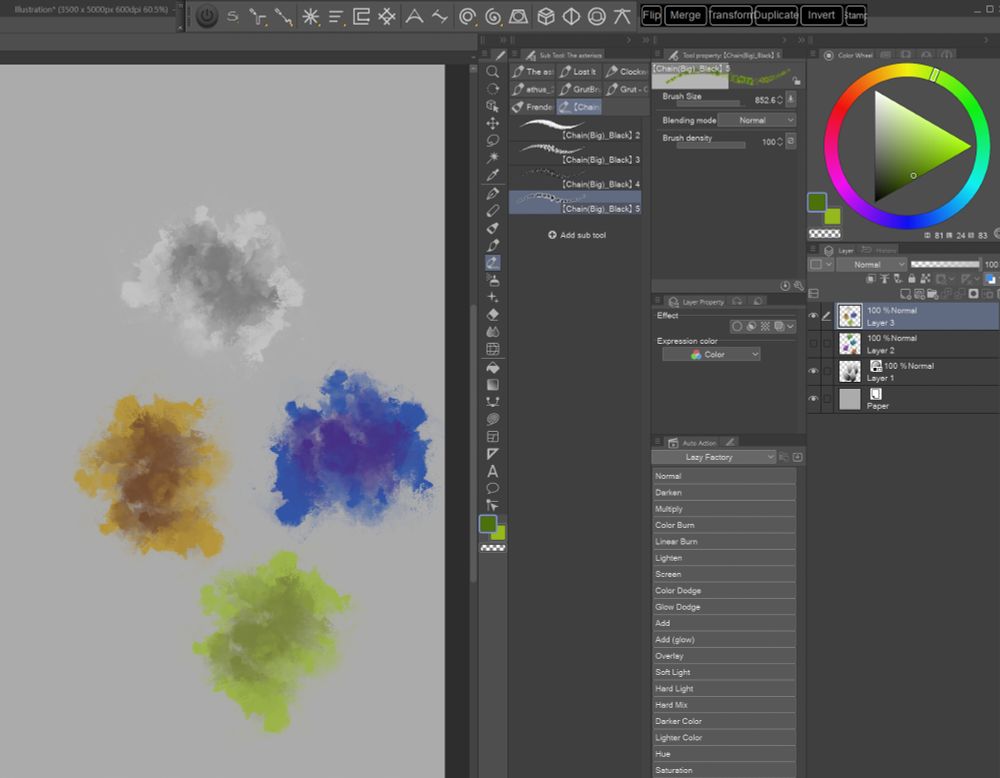Show hidden Layer 2 via eye box
The height and width of the screenshot is (778, 1000).
[813, 344]
